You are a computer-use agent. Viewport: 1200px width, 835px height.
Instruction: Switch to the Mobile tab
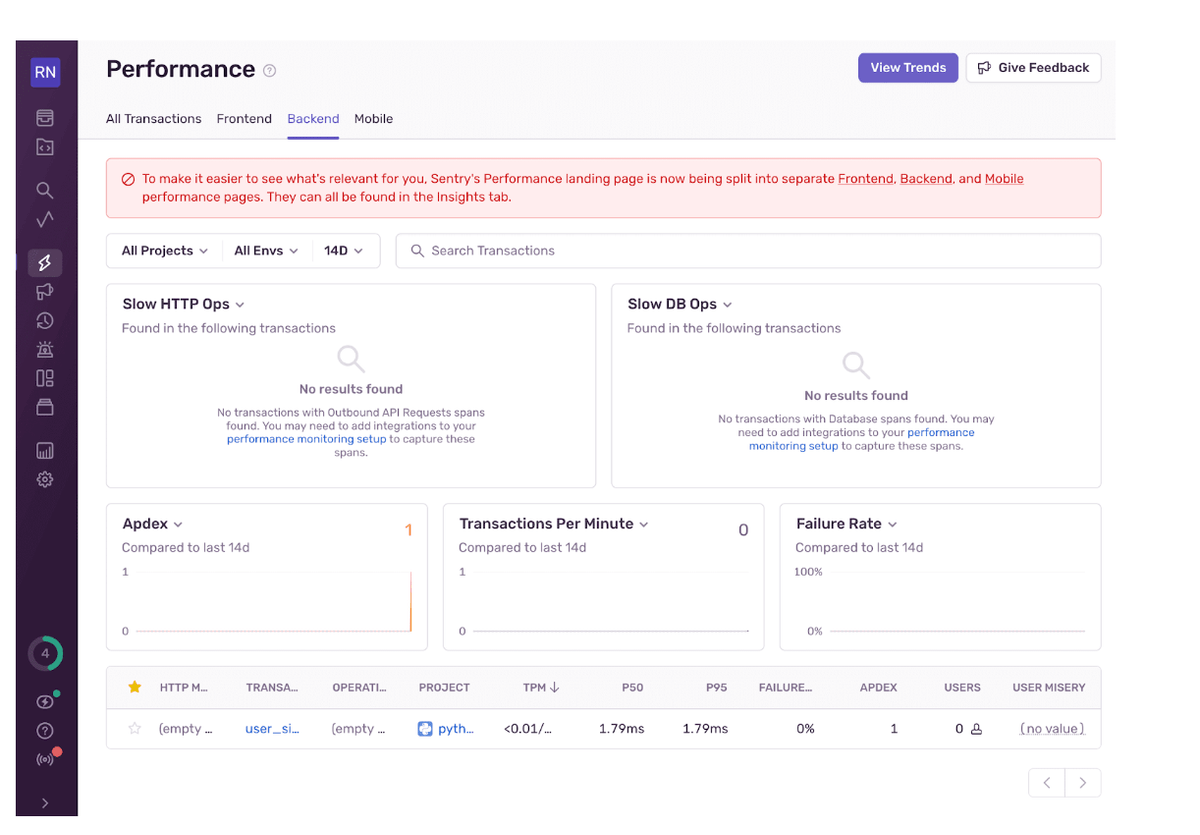374,118
